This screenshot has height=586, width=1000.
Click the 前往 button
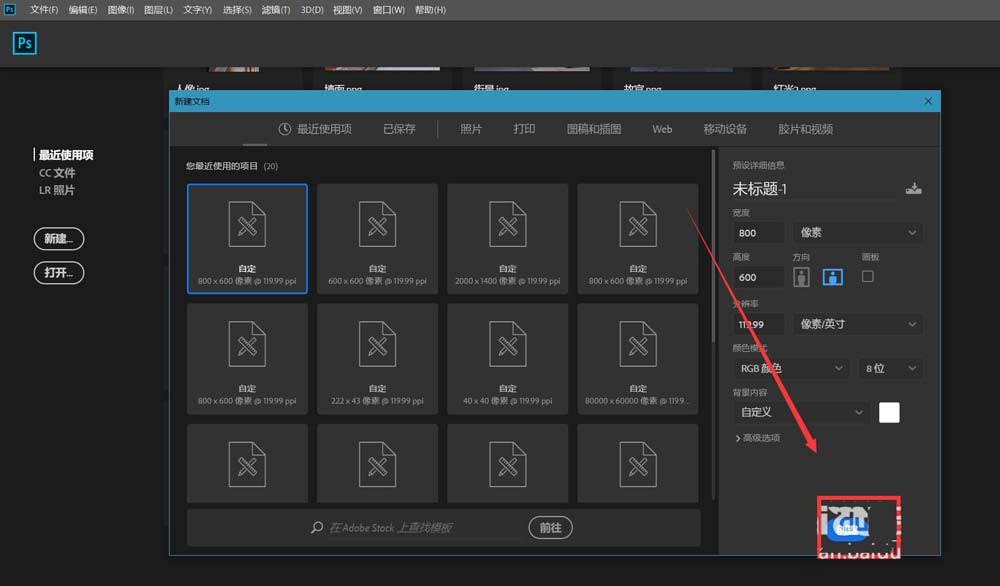[550, 527]
